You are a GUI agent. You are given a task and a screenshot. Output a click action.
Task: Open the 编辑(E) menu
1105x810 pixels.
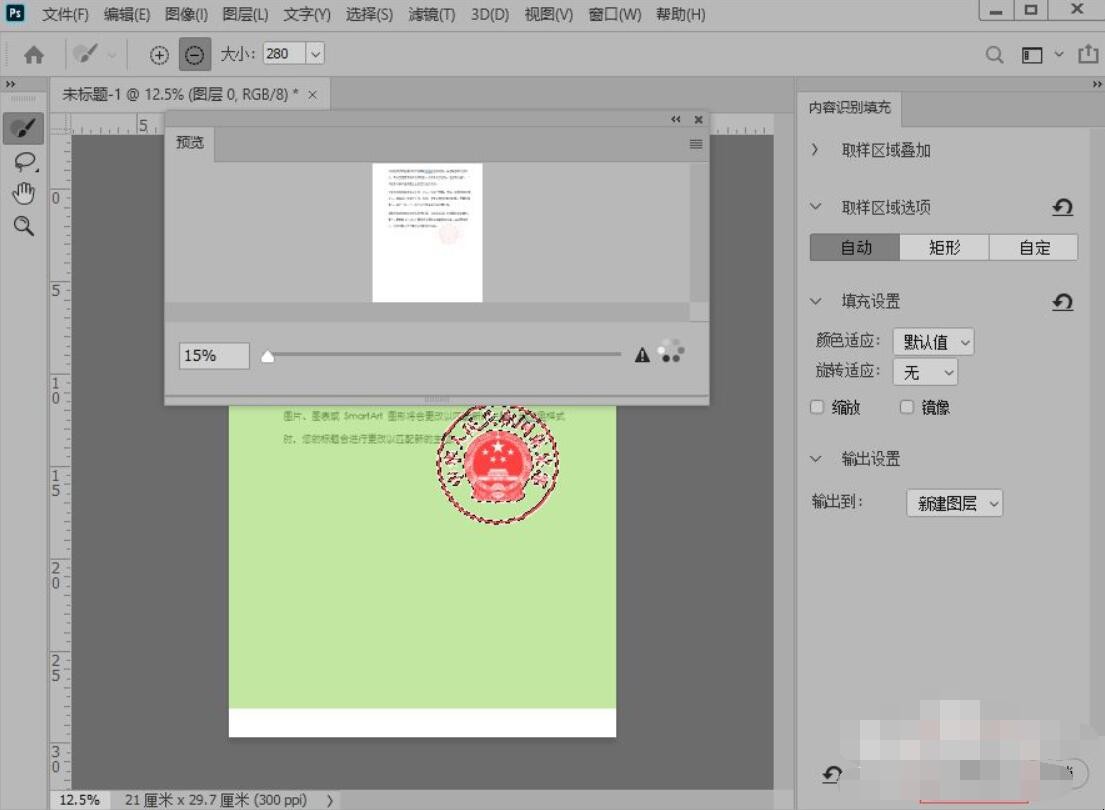pos(127,14)
